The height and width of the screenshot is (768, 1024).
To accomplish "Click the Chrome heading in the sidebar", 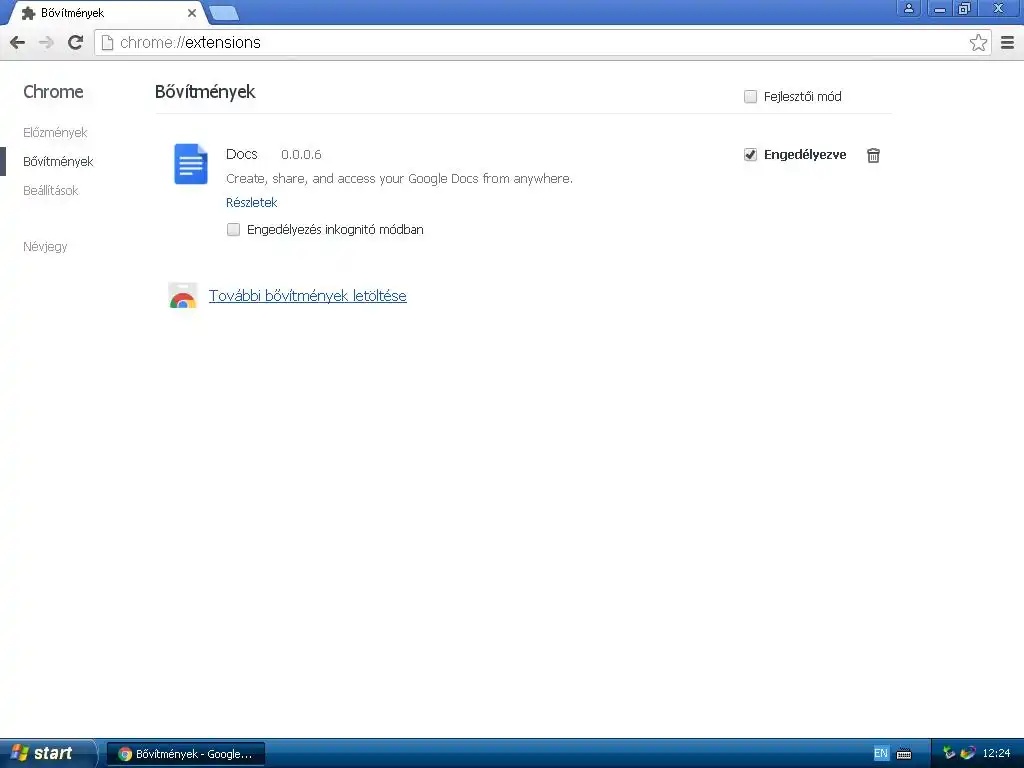I will tap(53, 91).
